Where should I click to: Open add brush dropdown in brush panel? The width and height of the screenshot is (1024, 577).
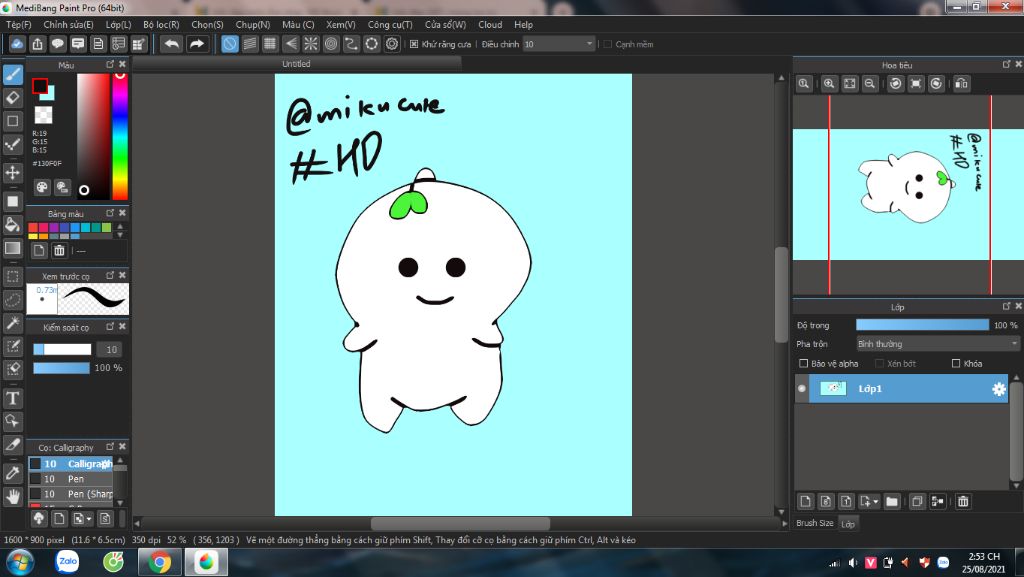[x=89, y=519]
